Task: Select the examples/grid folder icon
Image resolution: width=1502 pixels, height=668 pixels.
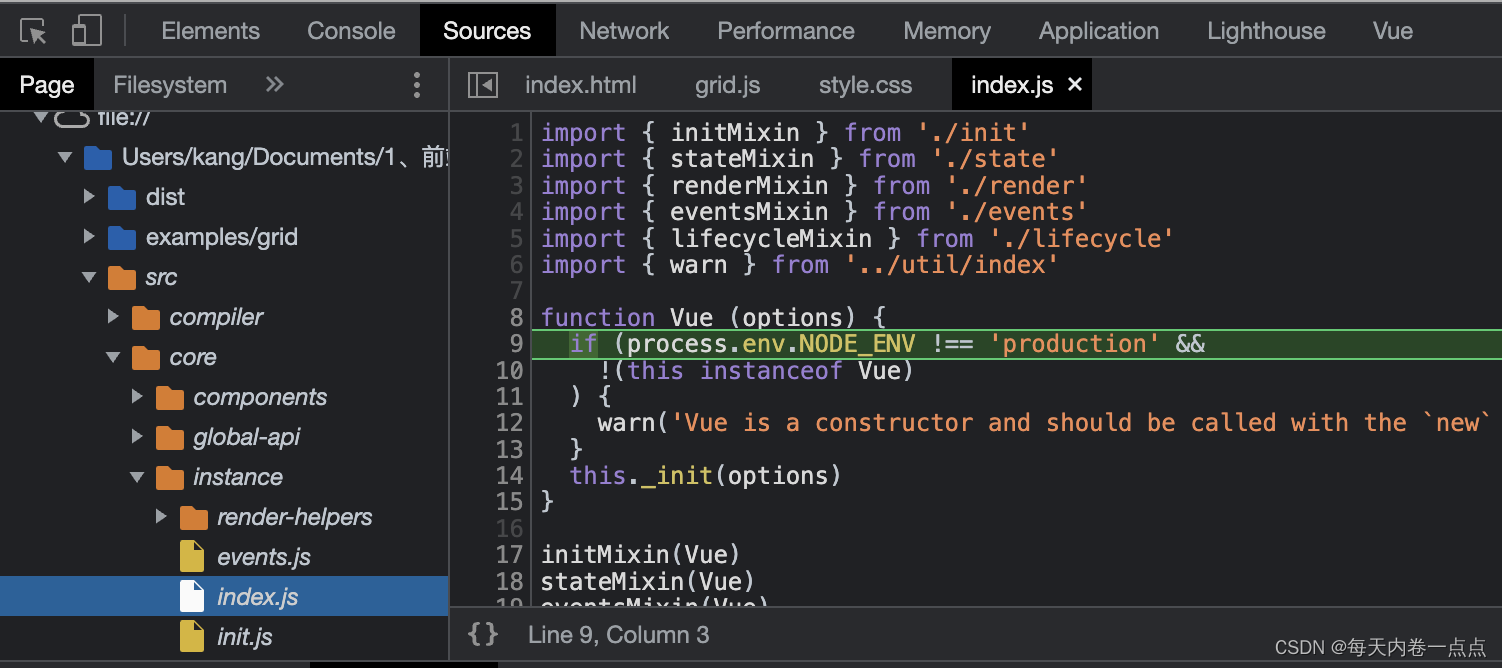Action: 122,237
